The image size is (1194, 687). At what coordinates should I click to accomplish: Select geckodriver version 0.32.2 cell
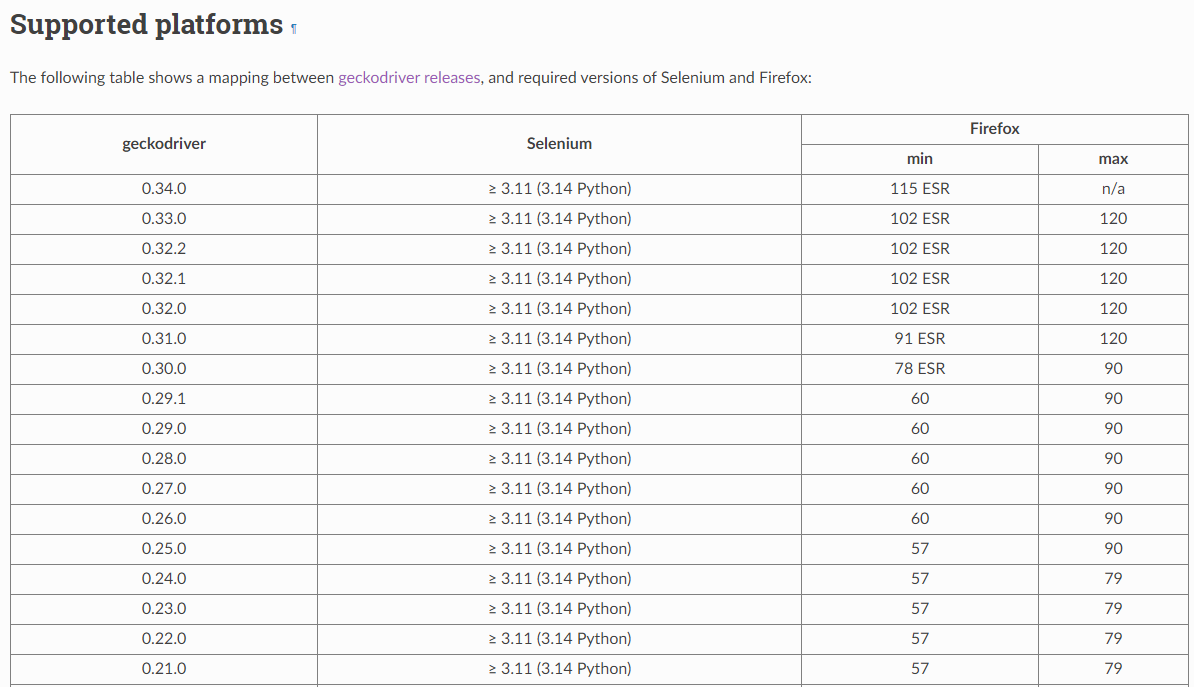click(164, 249)
